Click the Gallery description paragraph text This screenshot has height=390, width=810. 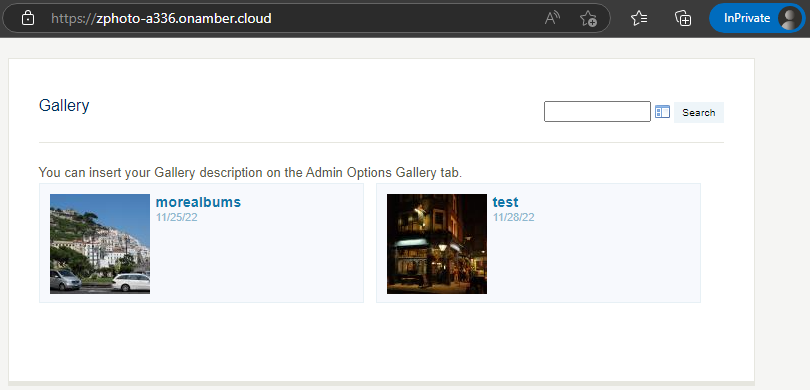251,173
